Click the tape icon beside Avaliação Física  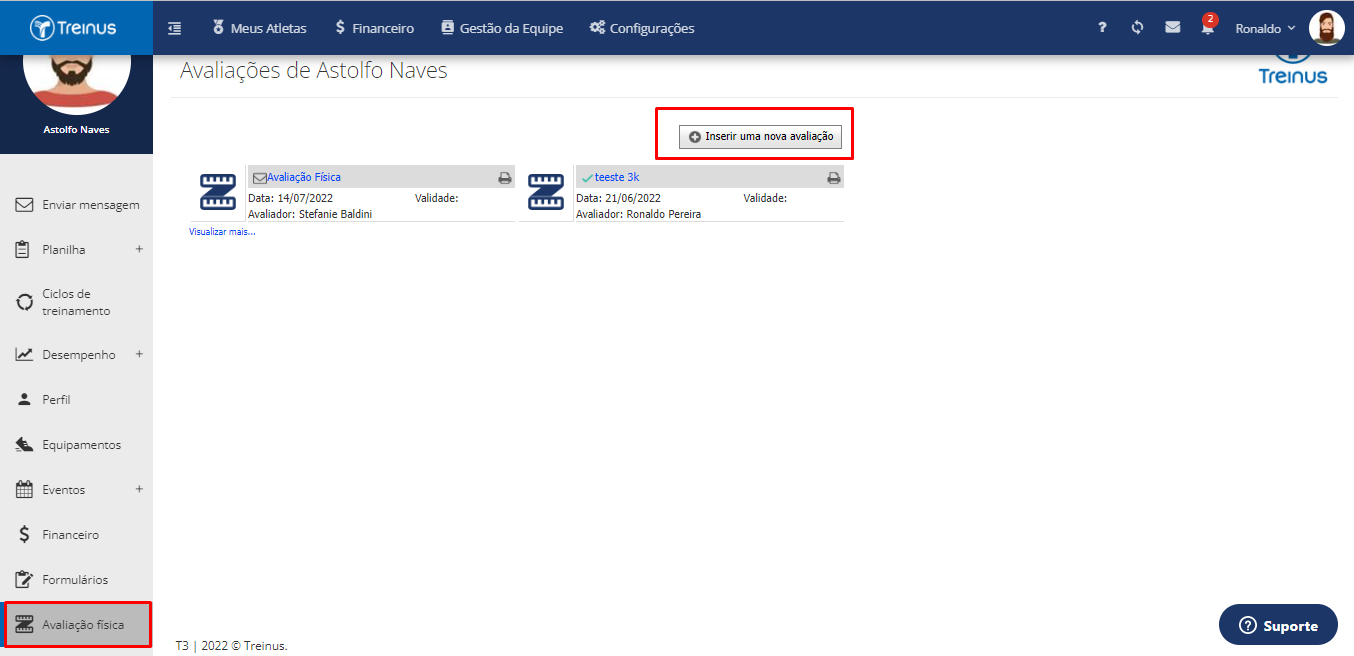point(218,192)
